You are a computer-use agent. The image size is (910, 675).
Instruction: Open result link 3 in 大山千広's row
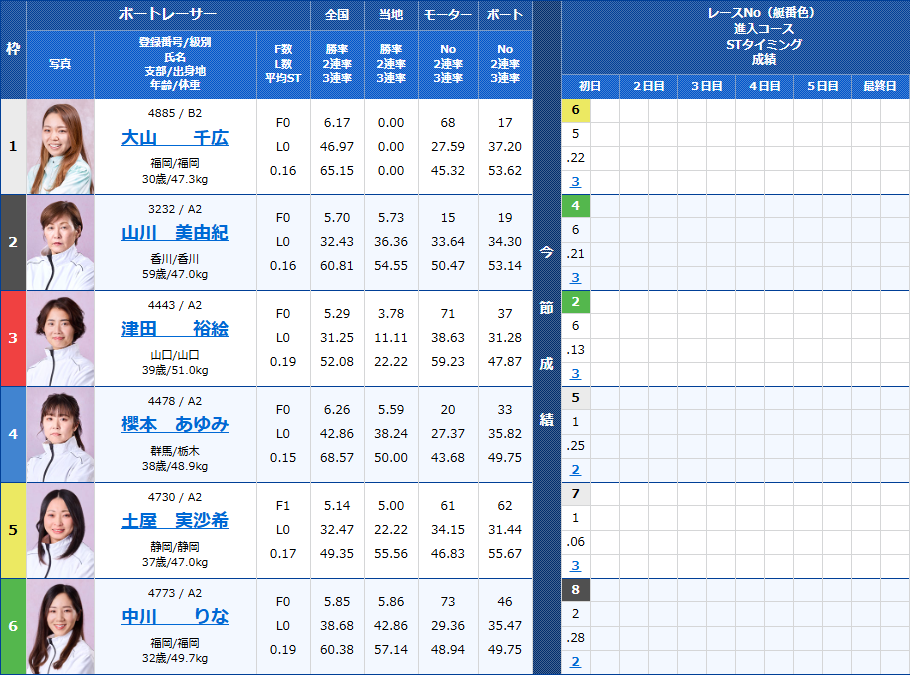[575, 181]
